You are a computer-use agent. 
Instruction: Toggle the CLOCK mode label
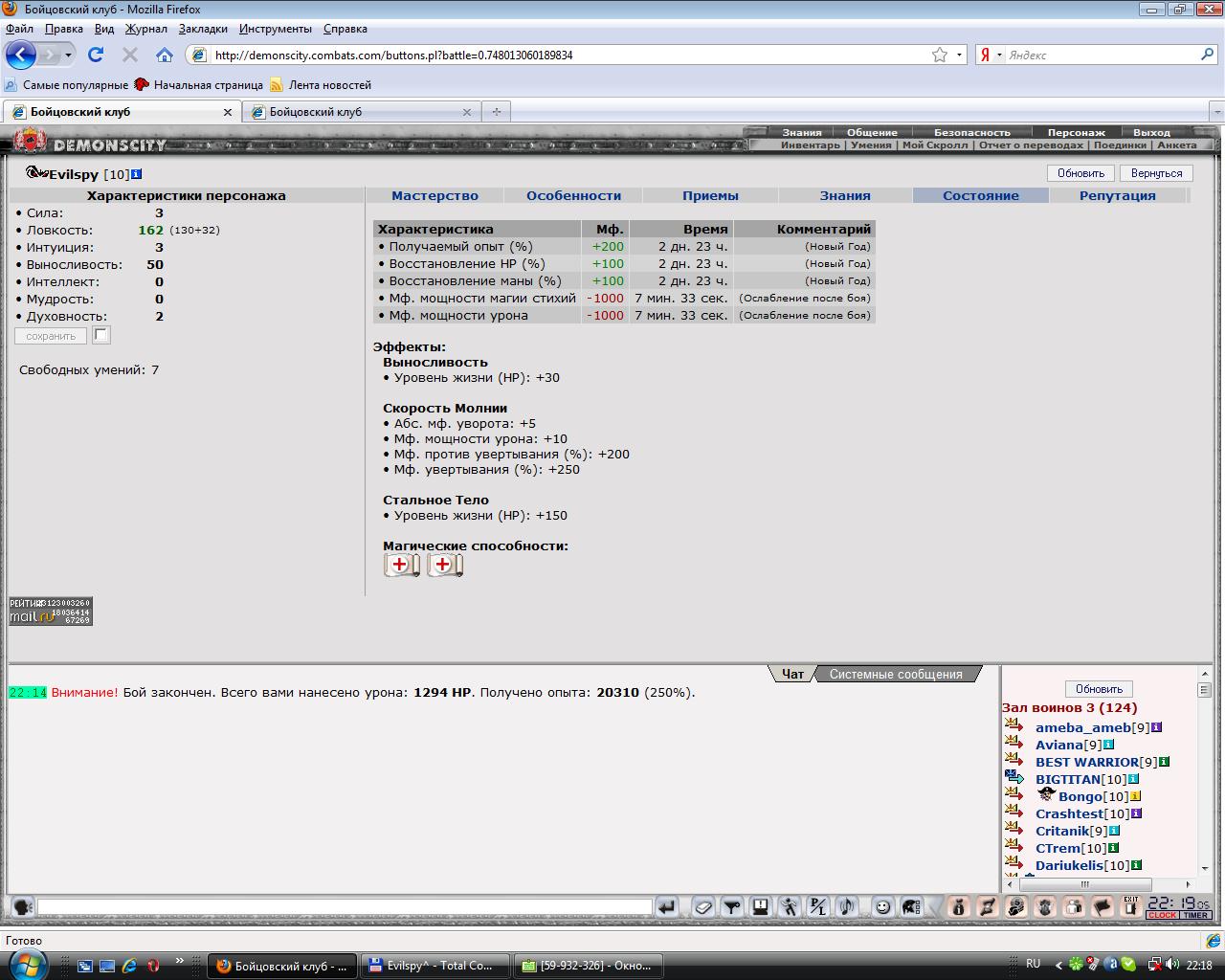coord(1163,915)
